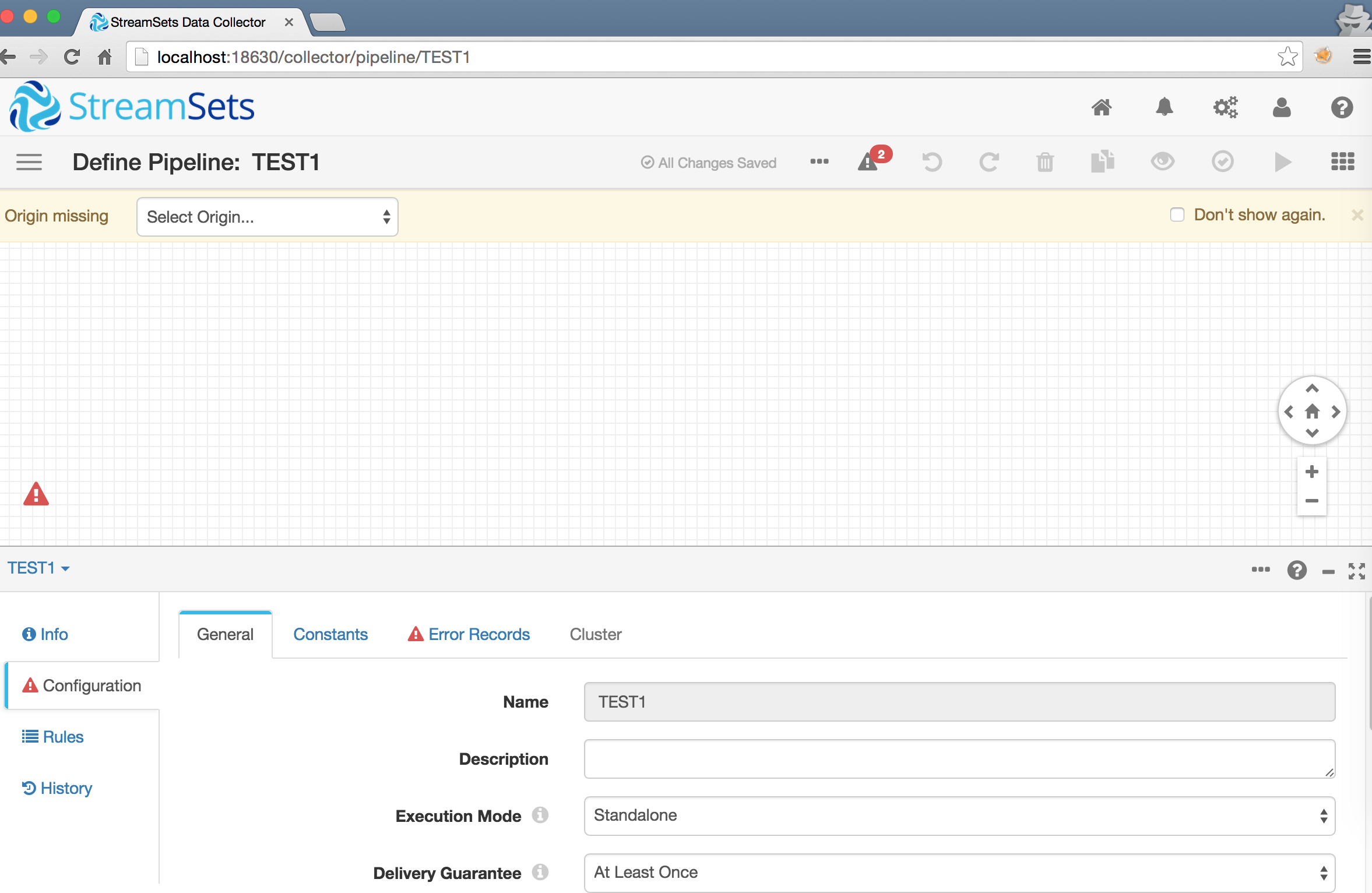Open the History side tab
1372x893 pixels.
point(57,788)
